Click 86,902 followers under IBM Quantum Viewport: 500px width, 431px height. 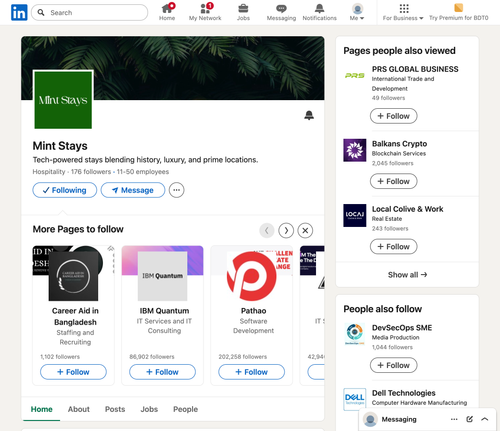pos(152,357)
